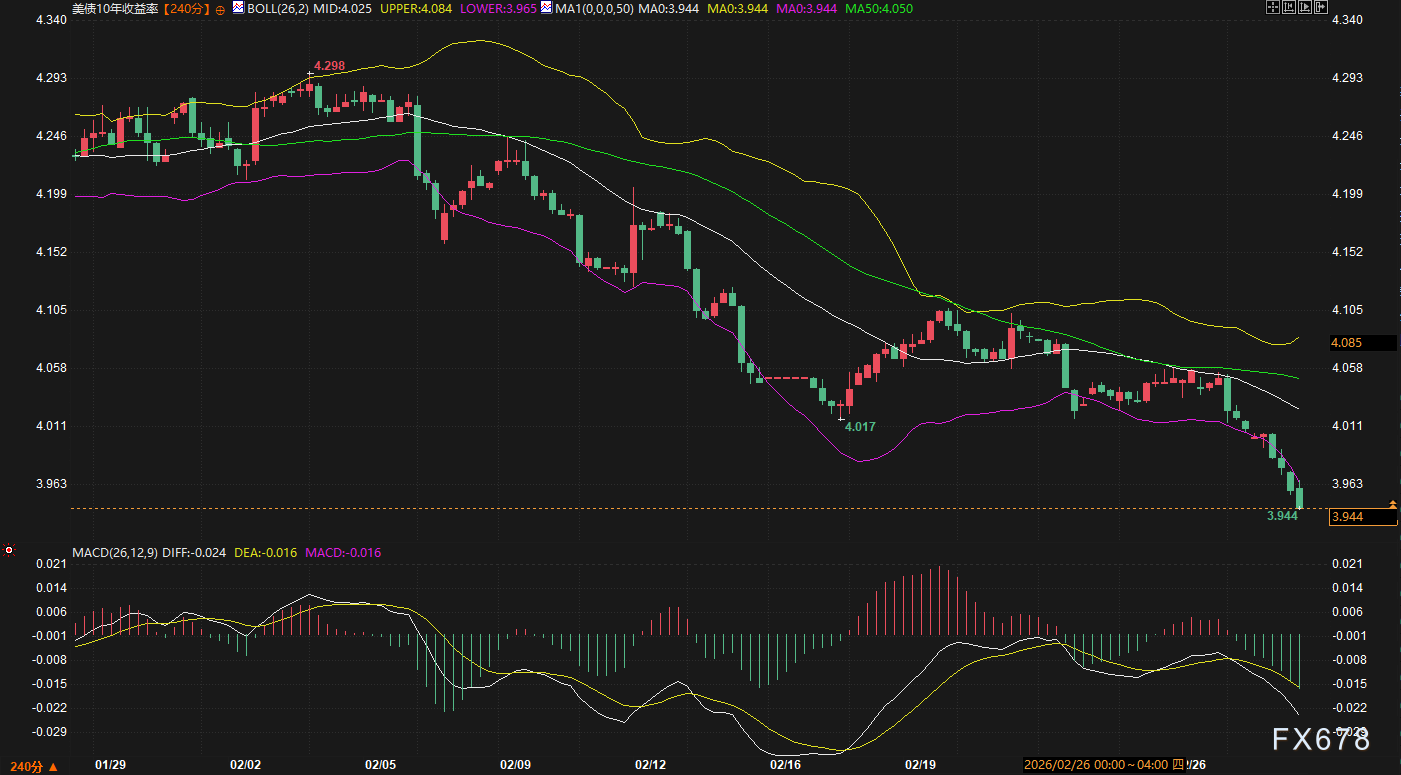Click the crosshair cursor icon at top right
Viewport: 1401px width, 775px height.
tap(1273, 7)
